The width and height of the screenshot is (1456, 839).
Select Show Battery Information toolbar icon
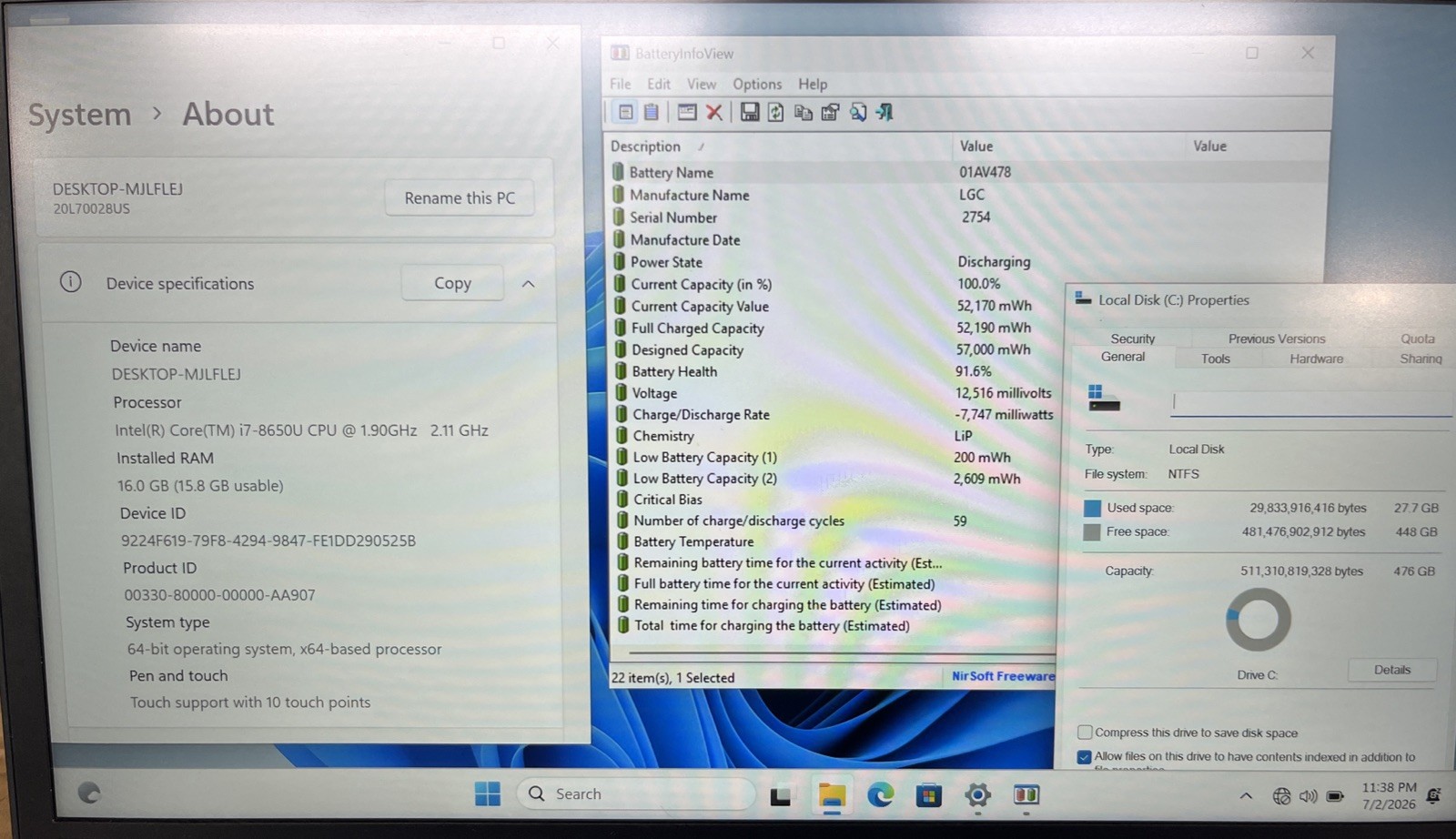[x=625, y=112]
